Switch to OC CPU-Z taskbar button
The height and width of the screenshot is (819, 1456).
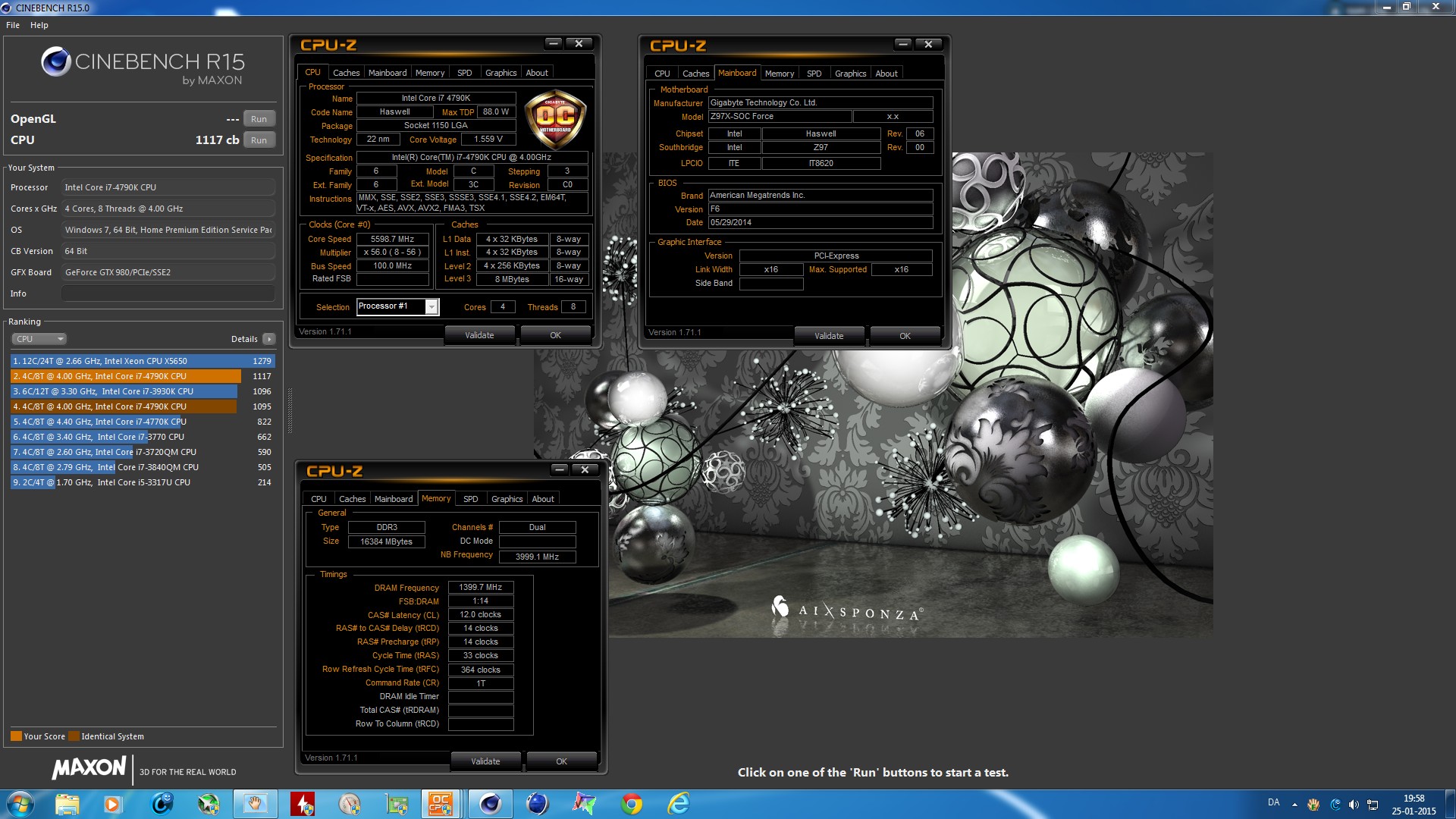[441, 804]
